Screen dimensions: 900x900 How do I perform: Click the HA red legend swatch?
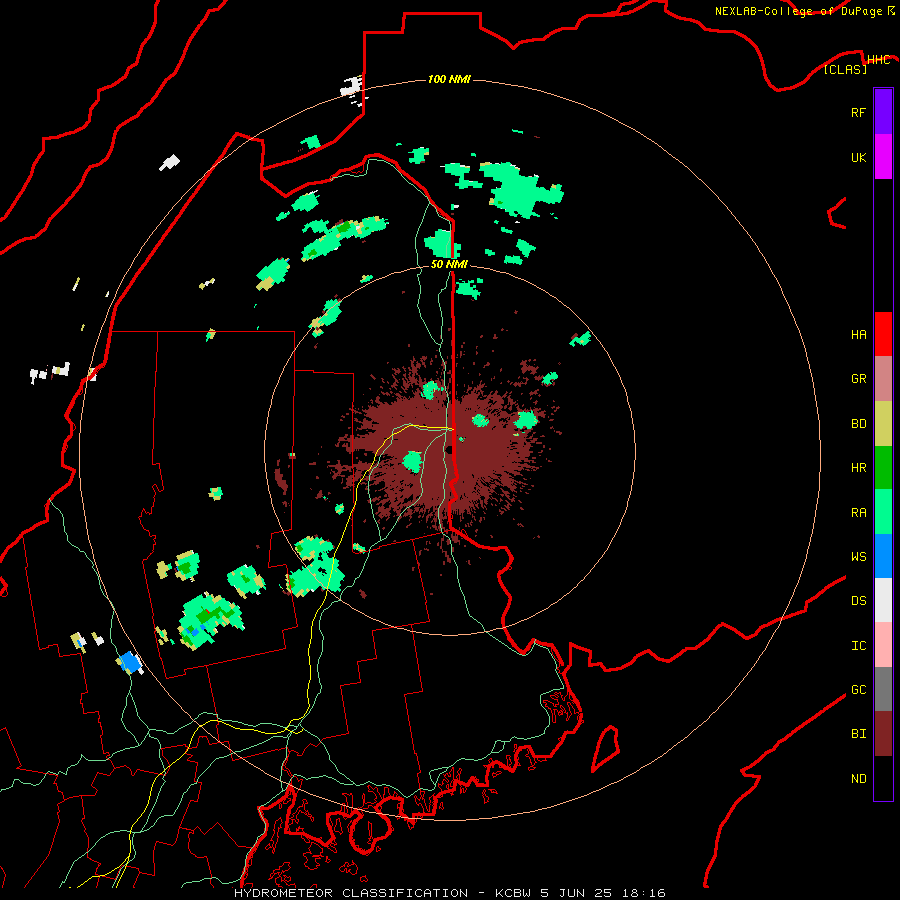pyautogui.click(x=883, y=334)
